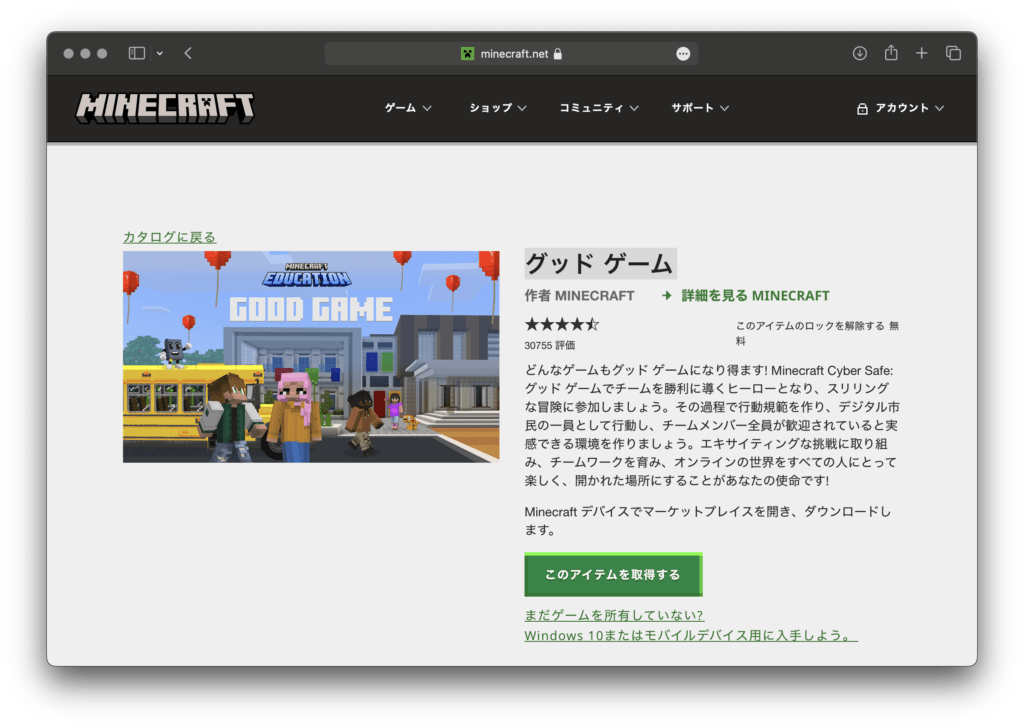The height and width of the screenshot is (728, 1024).
Task: Click the star rating display
Action: coord(562,325)
